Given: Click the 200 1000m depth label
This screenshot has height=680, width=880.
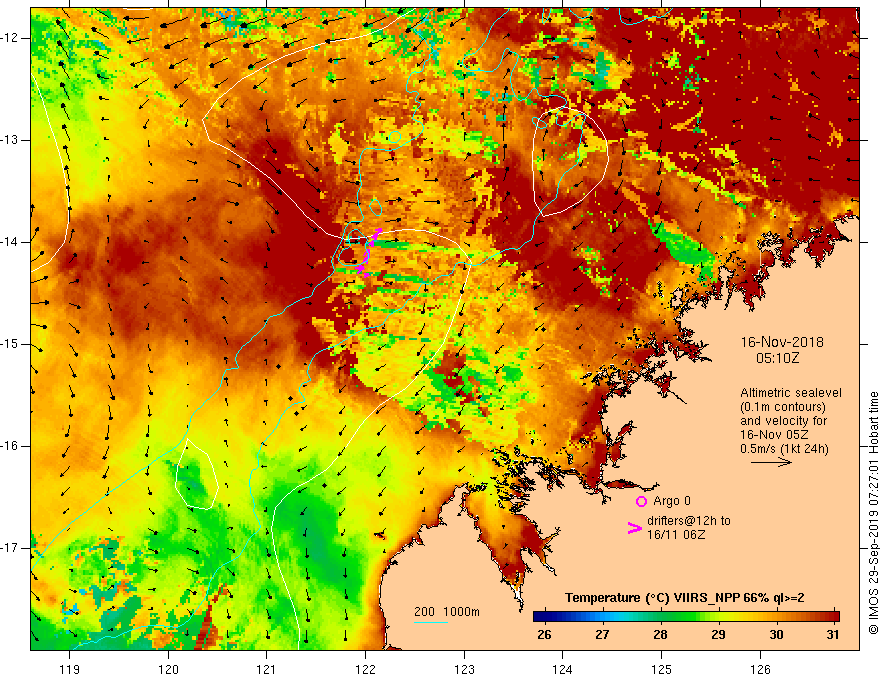Looking at the screenshot, I should tap(447, 612).
